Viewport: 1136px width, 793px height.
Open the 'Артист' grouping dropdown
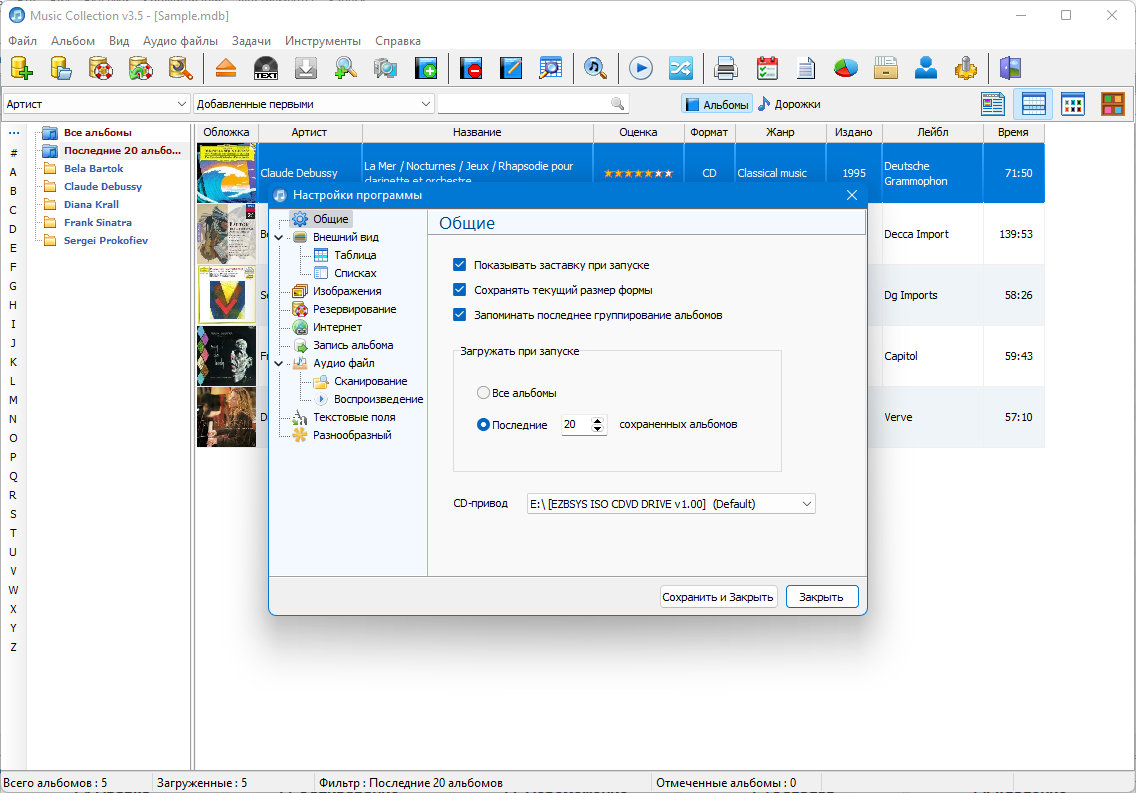96,104
